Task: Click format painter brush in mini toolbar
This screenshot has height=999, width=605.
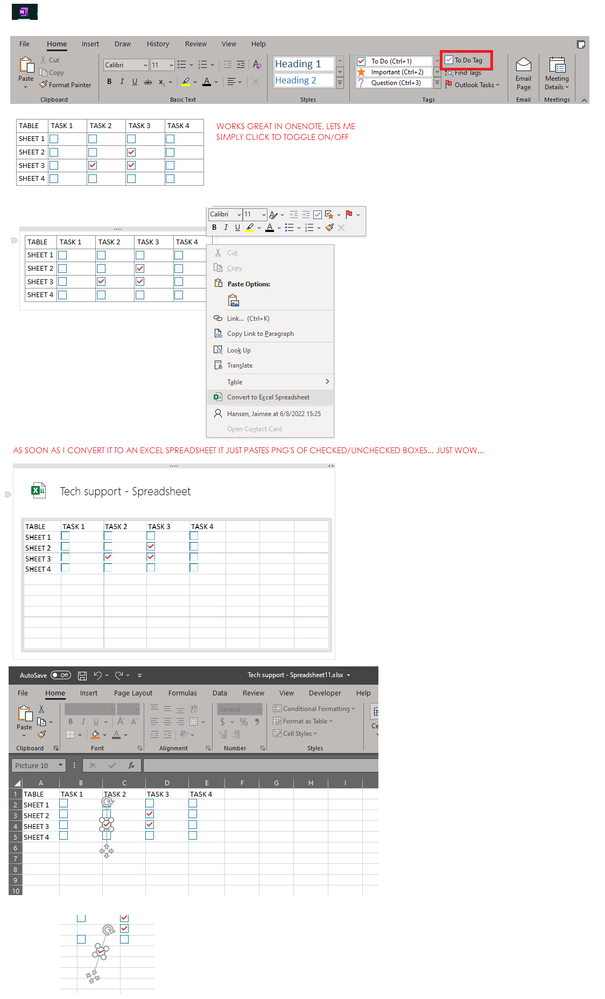Action: [x=329, y=227]
